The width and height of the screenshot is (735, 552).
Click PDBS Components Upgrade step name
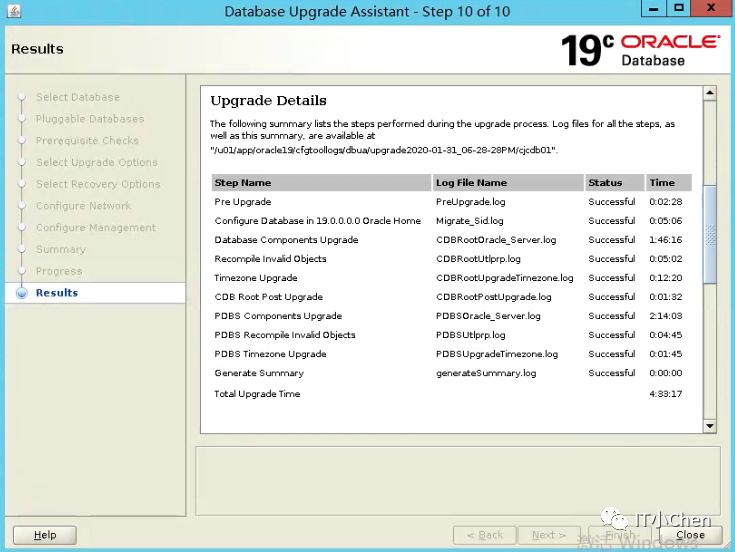(278, 316)
